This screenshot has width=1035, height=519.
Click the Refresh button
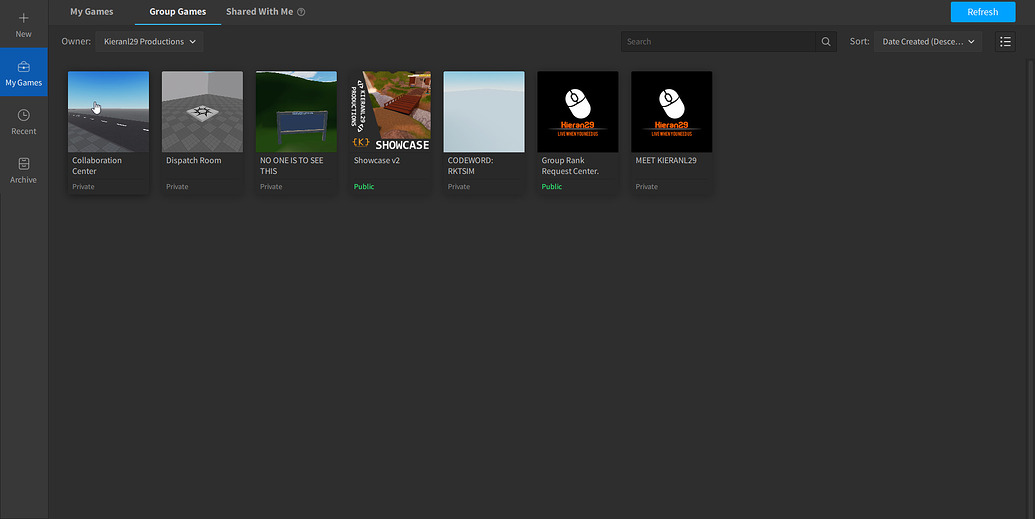(x=983, y=12)
